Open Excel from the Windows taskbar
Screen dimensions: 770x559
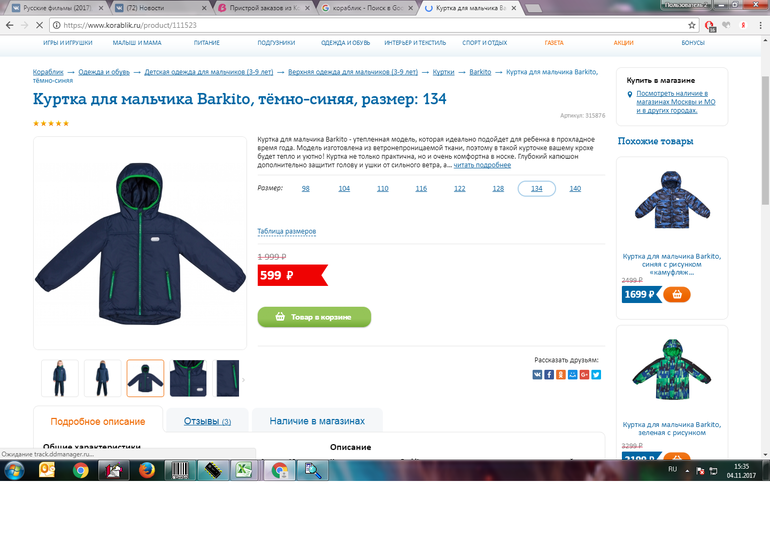(x=243, y=470)
